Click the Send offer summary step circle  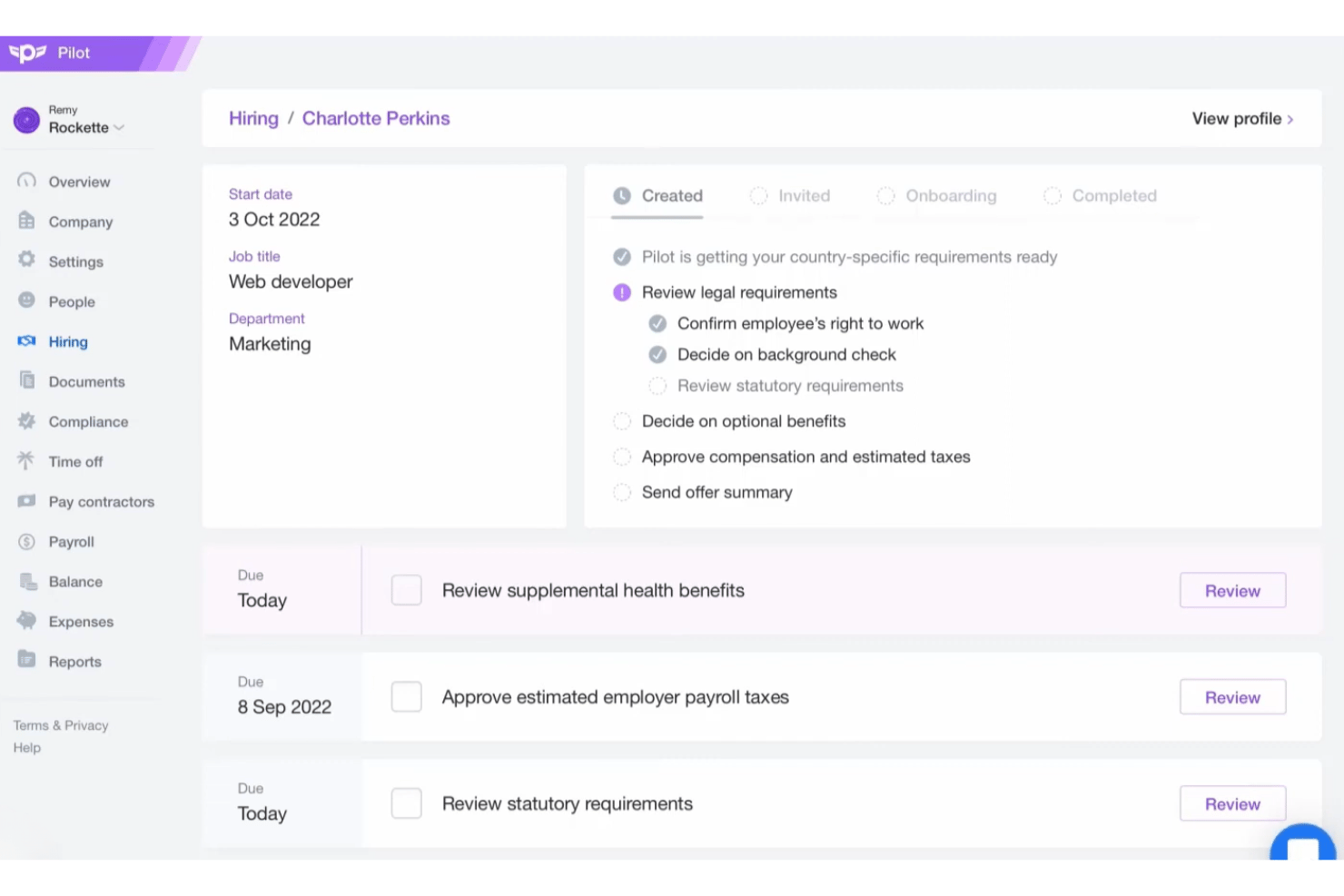[622, 492]
